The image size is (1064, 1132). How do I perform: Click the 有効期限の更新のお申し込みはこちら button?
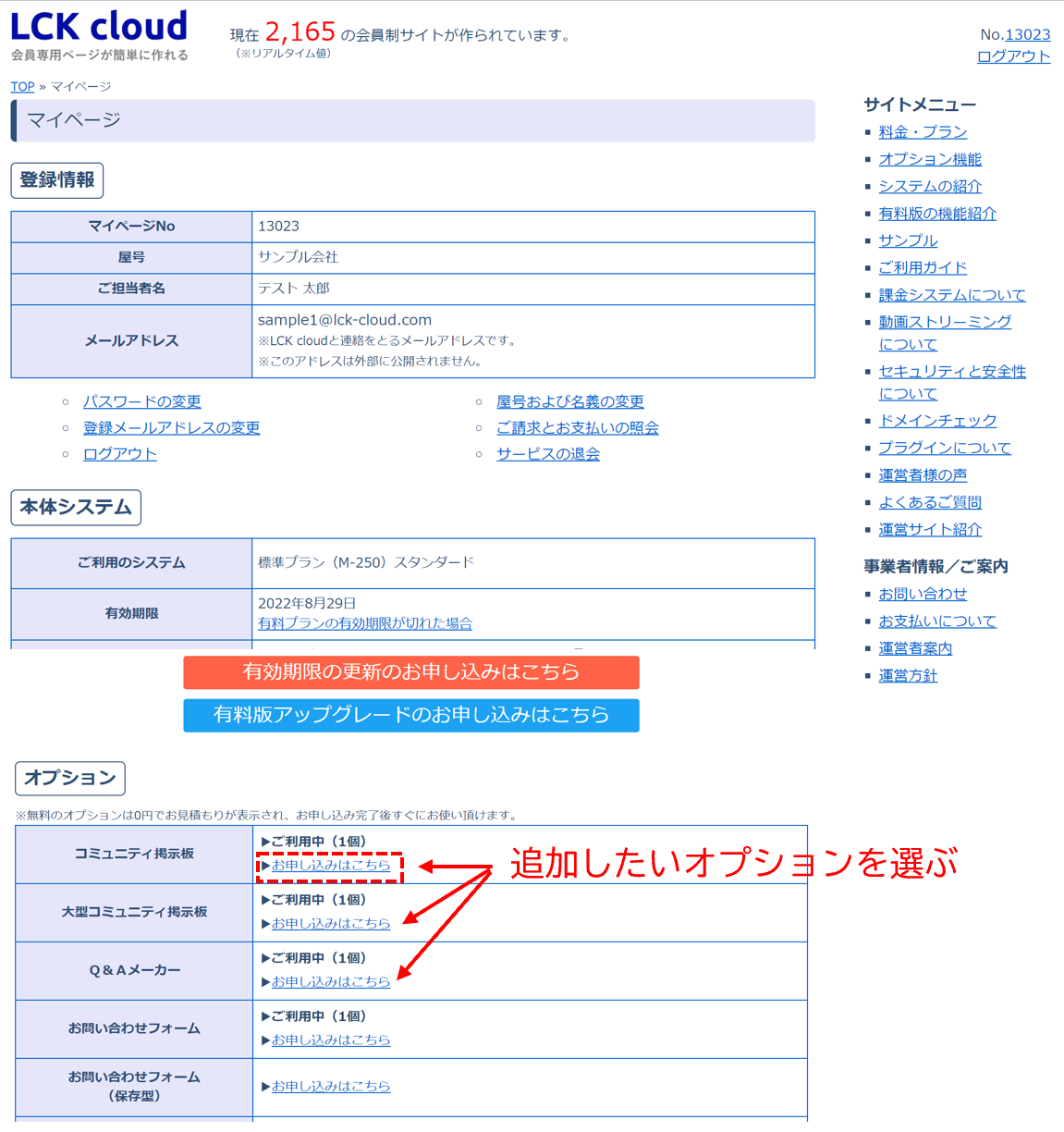click(x=410, y=672)
